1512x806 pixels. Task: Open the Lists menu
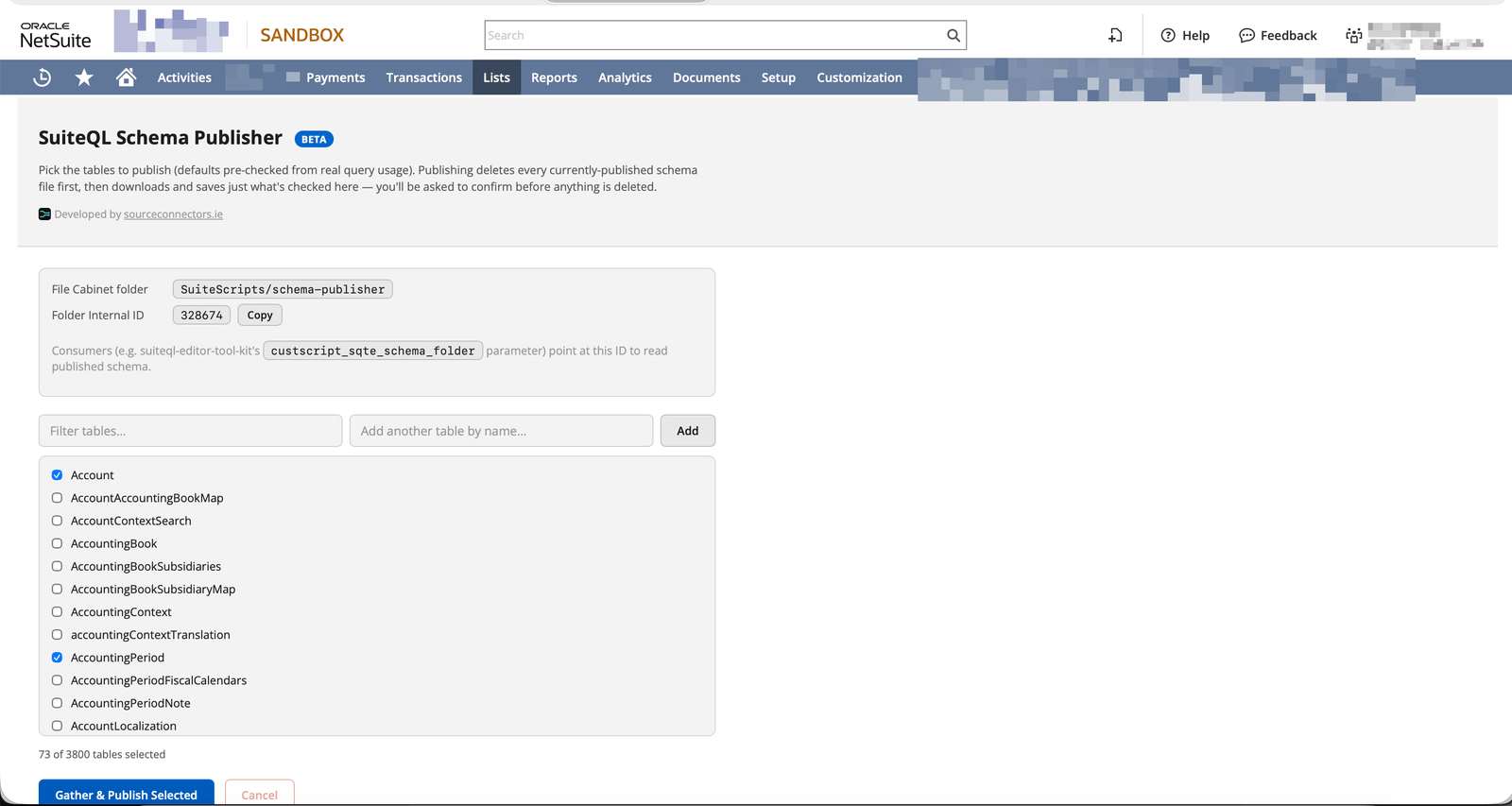tap(496, 77)
